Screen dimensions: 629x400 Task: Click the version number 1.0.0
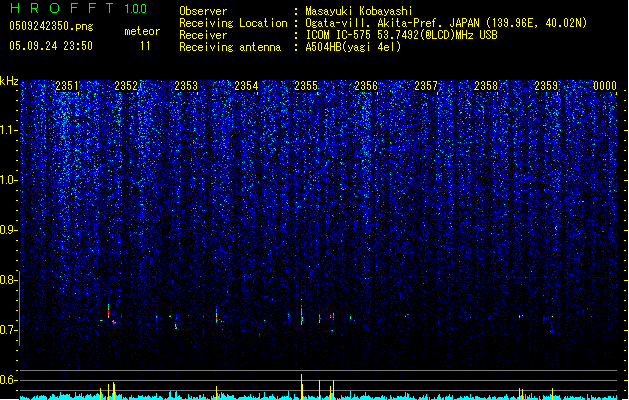click(x=136, y=9)
